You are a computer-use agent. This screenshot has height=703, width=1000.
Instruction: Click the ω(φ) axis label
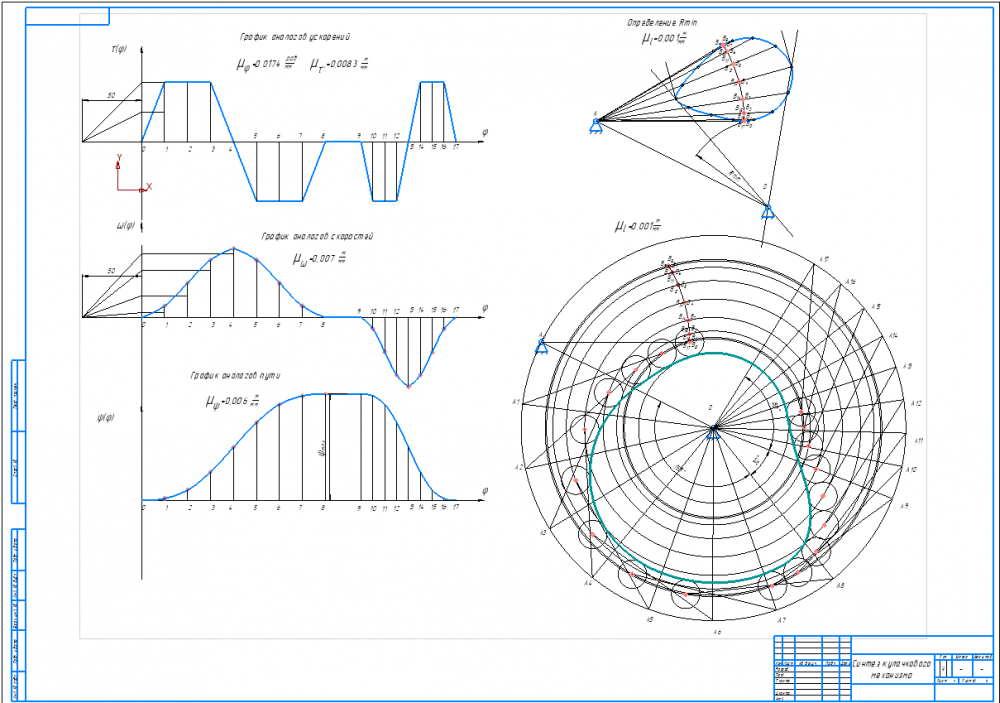(125, 225)
